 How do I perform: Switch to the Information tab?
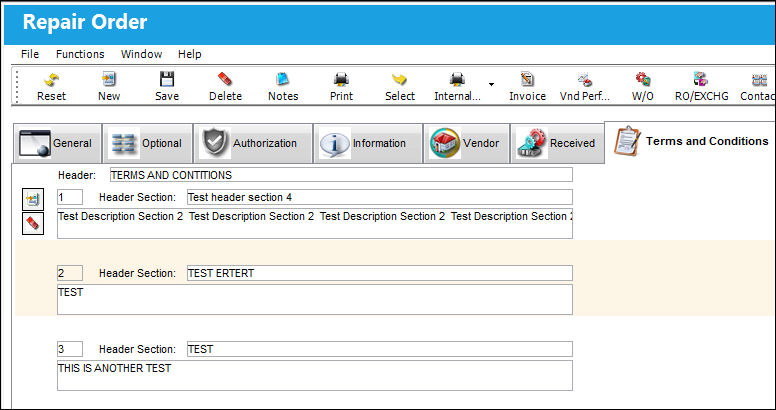click(368, 144)
